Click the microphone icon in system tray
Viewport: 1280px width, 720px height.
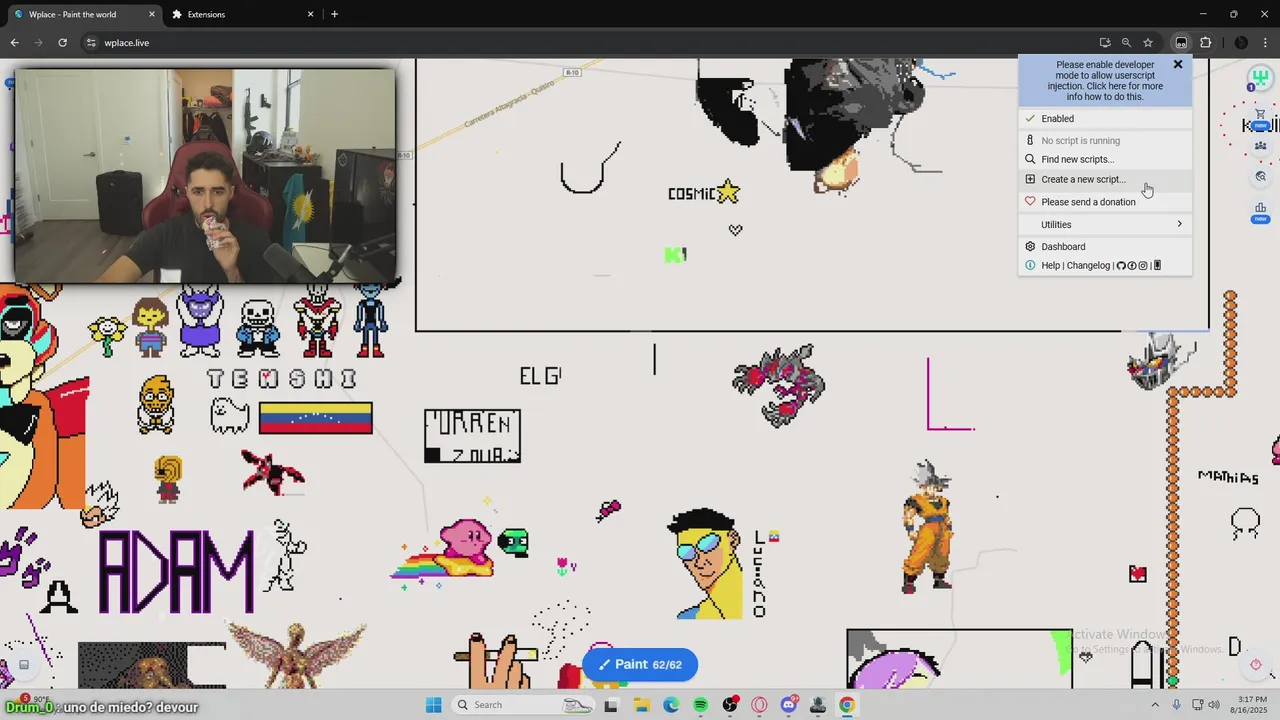1177,705
